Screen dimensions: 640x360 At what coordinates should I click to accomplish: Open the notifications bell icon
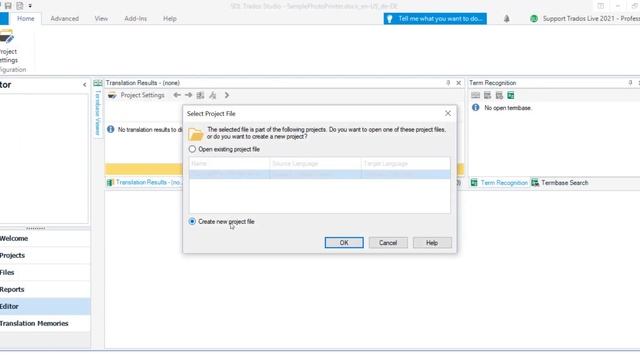tap(507, 19)
